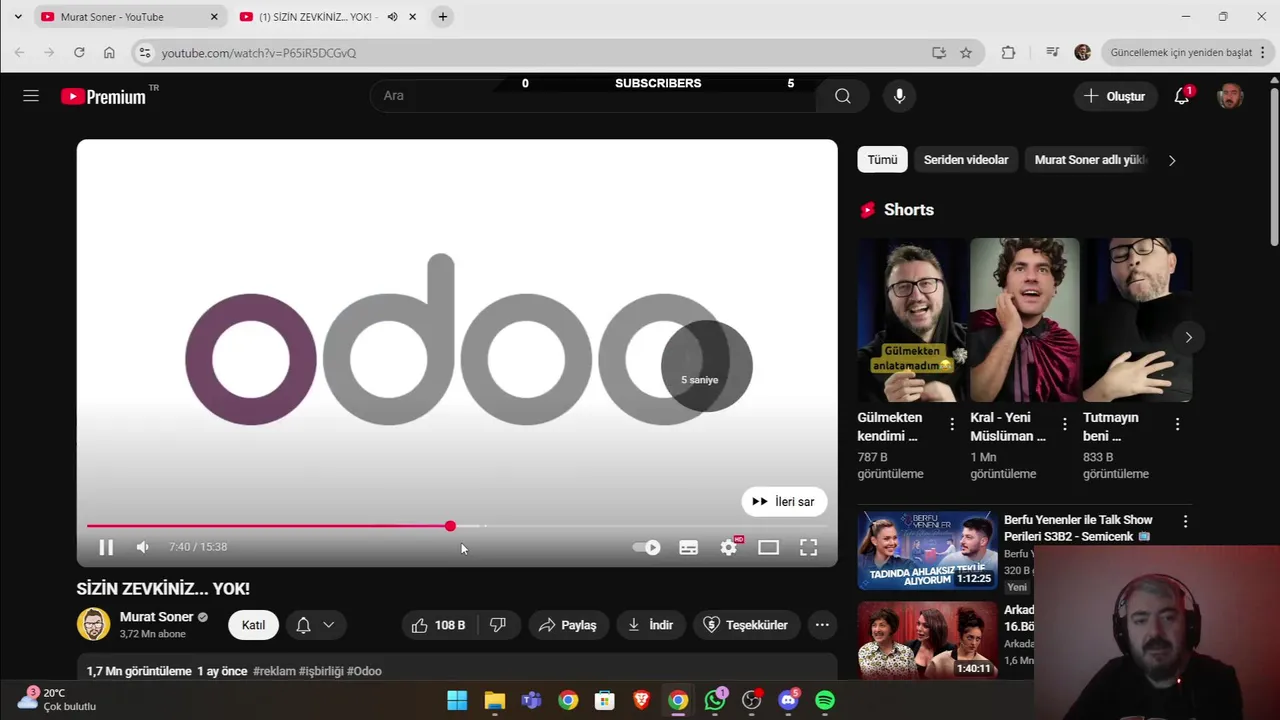This screenshot has width=1280, height=720.
Task: Select the Tümü filter chip
Action: (882, 160)
